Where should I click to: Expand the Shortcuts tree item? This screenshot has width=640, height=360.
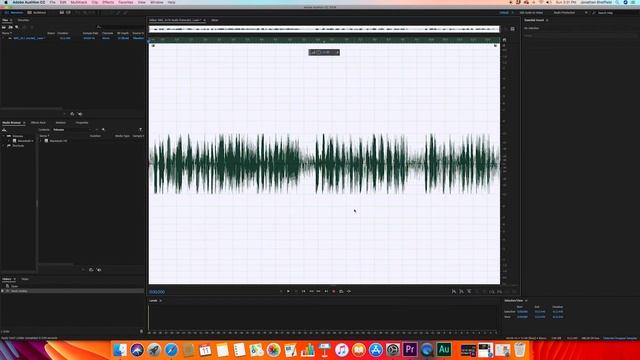pyautogui.click(x=4, y=146)
